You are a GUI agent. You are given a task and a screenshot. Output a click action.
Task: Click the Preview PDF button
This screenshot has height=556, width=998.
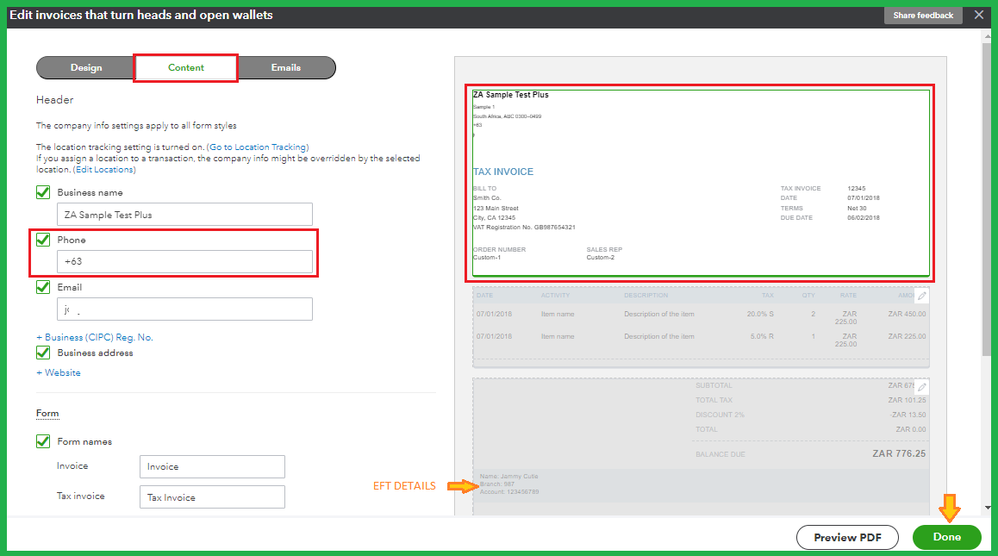point(847,538)
